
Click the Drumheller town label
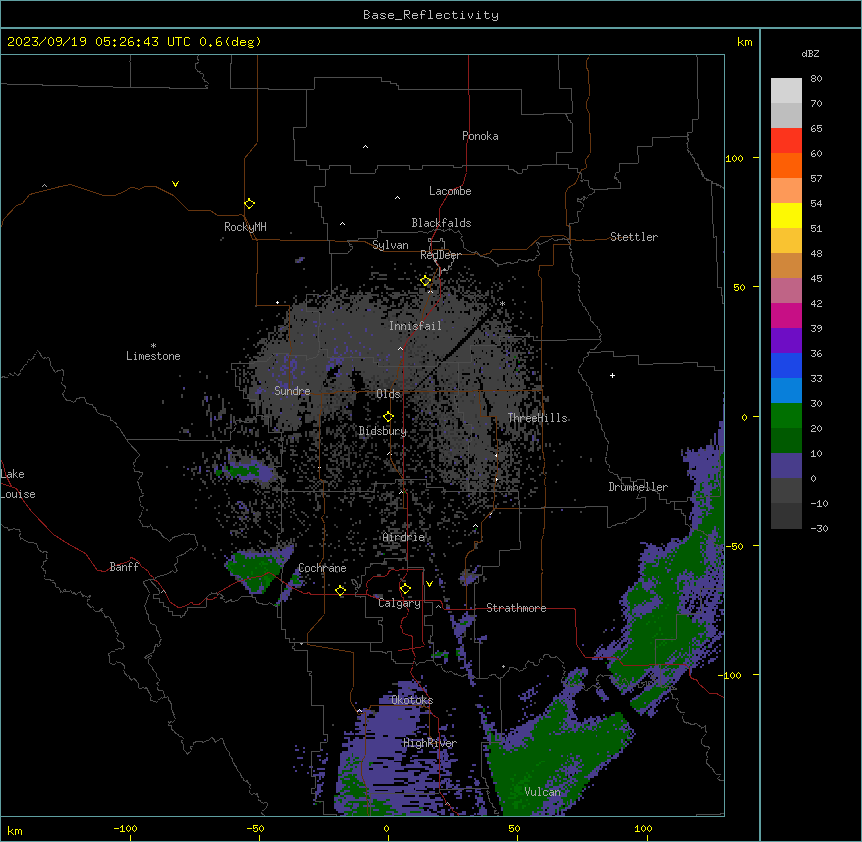(x=638, y=487)
